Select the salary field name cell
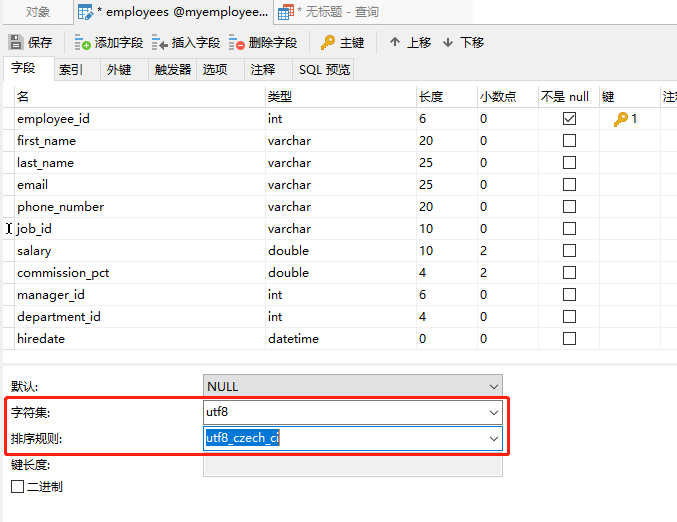 tap(34, 251)
